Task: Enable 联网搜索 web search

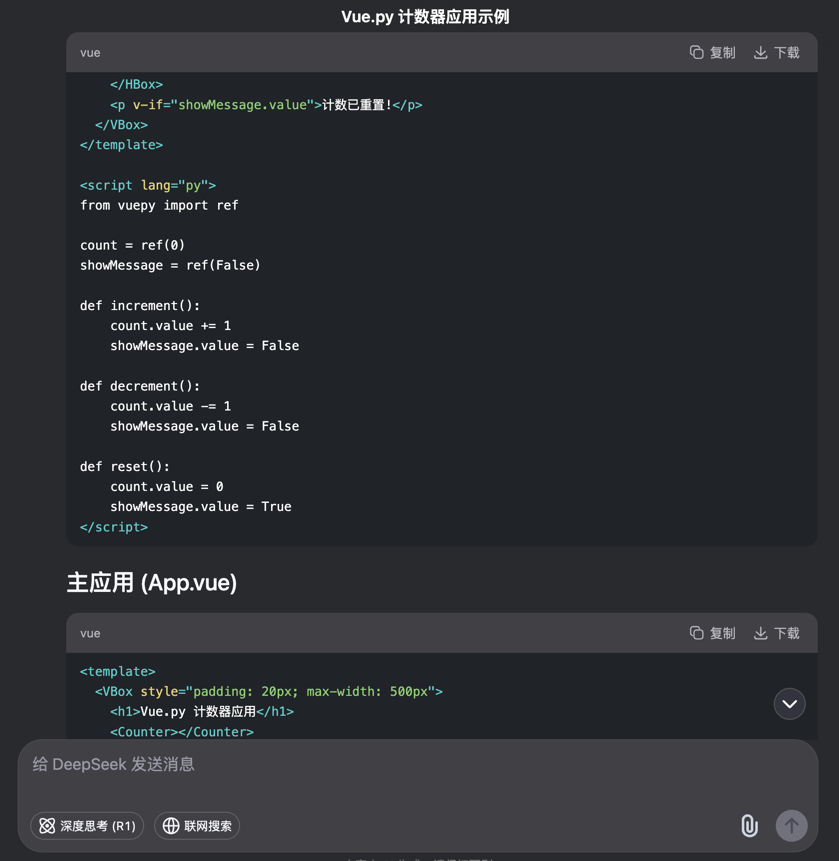Action: [197, 826]
